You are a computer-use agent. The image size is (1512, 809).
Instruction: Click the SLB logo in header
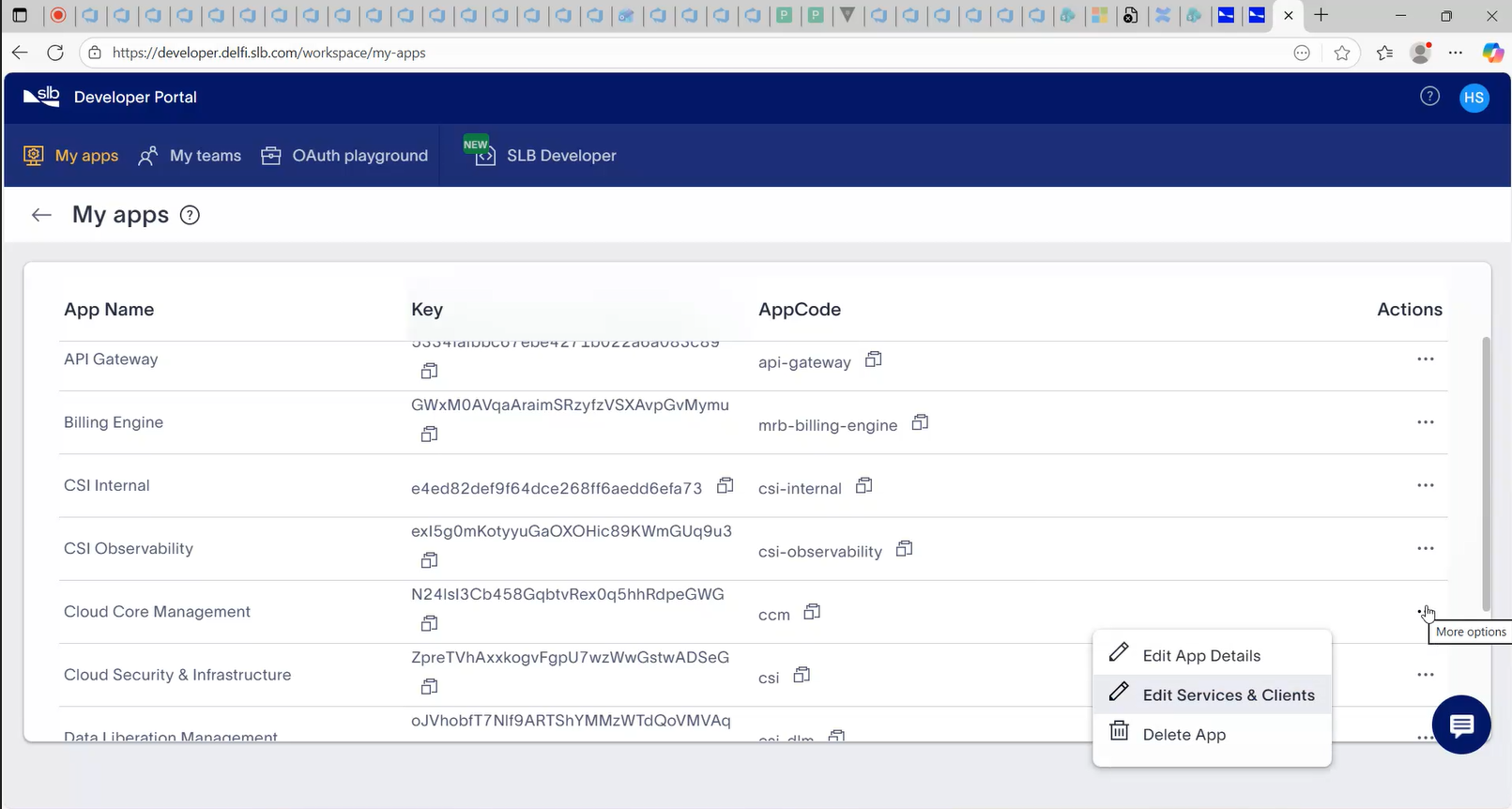(41, 97)
